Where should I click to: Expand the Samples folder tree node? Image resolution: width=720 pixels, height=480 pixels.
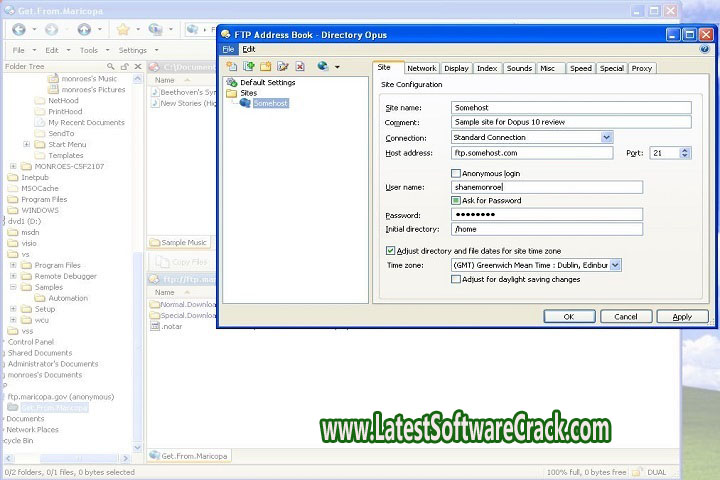tap(13, 287)
